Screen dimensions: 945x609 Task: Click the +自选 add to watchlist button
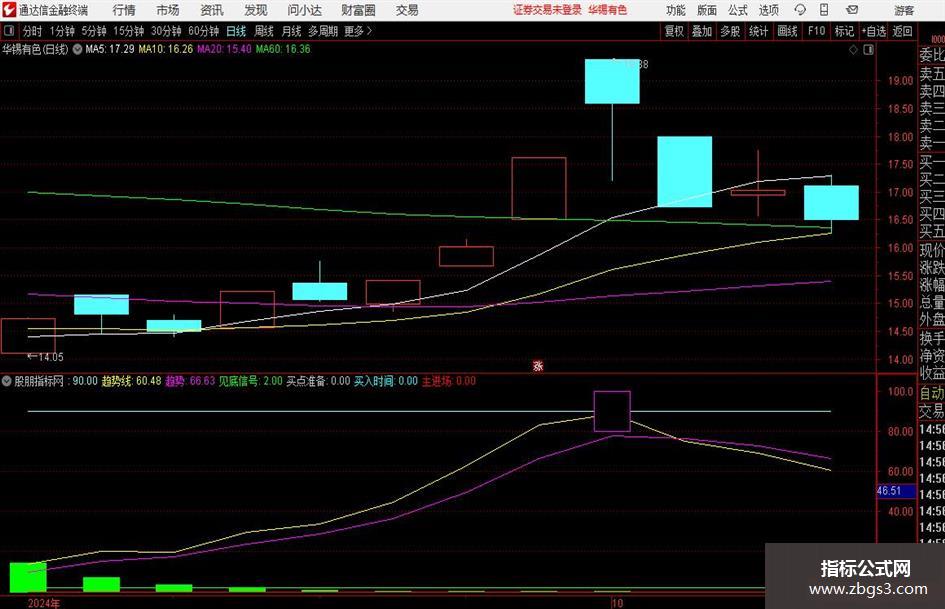pyautogui.click(x=874, y=31)
